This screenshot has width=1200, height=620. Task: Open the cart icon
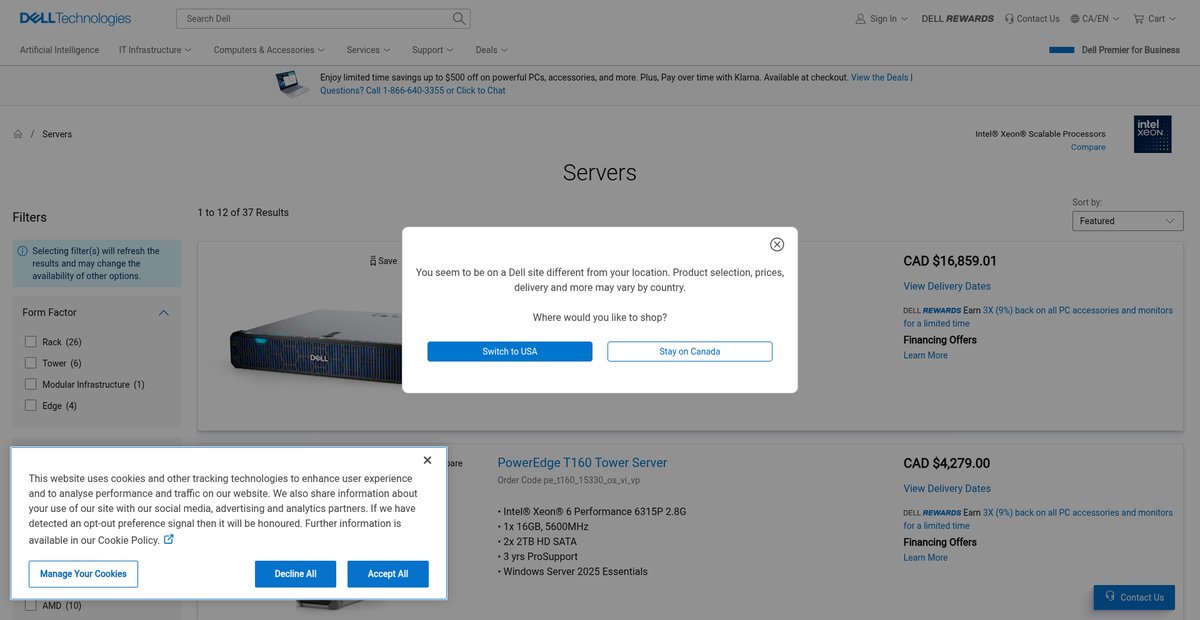(x=1138, y=18)
